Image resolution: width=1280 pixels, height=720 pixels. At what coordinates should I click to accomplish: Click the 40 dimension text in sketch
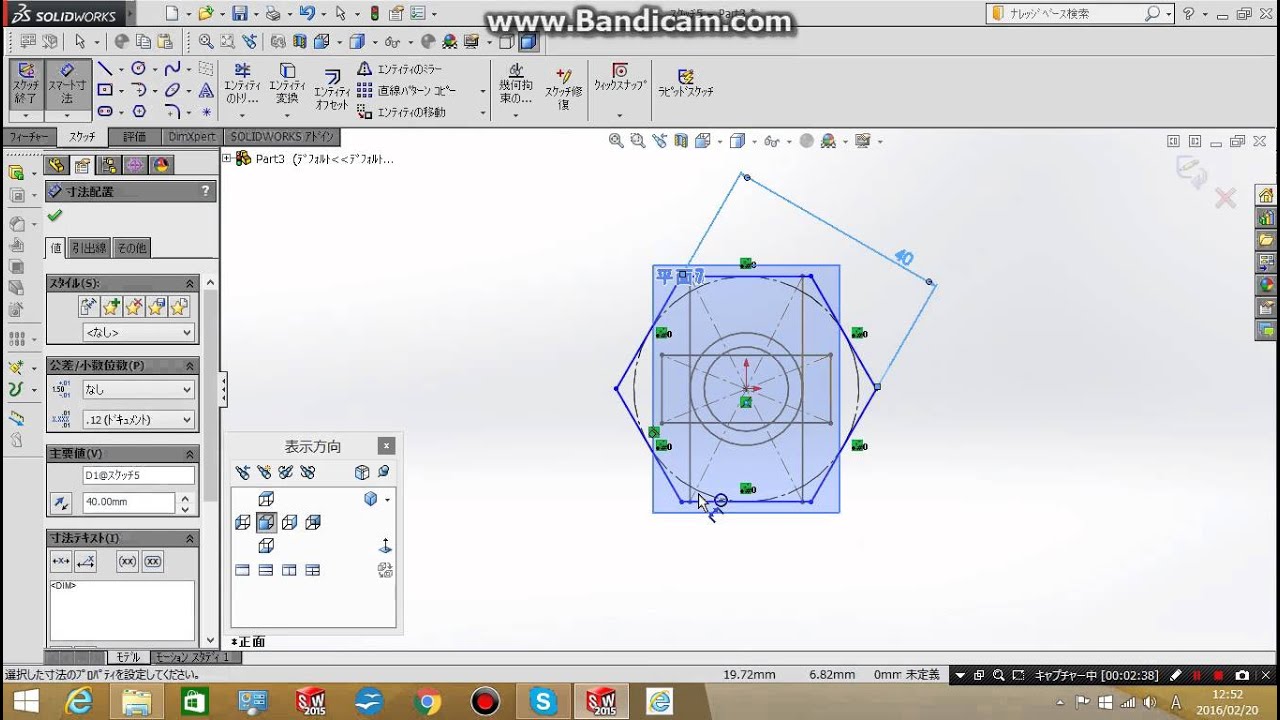(903, 258)
